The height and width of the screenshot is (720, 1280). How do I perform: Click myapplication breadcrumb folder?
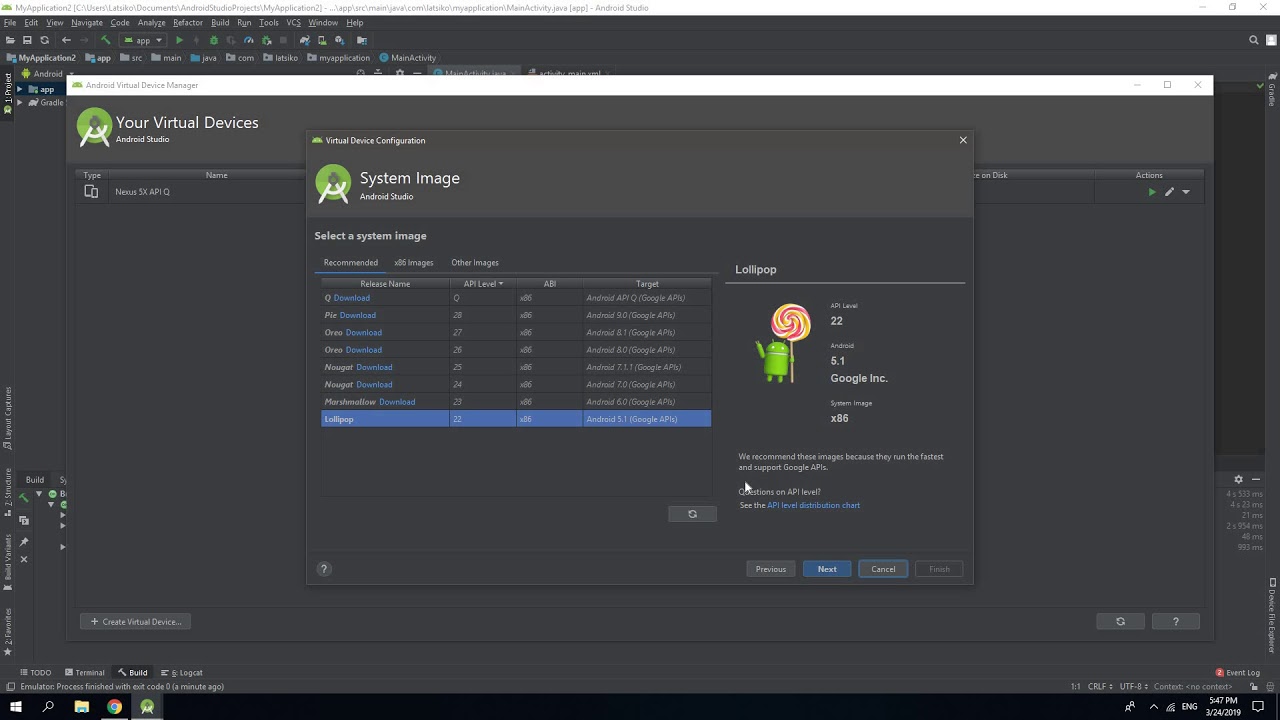339,58
